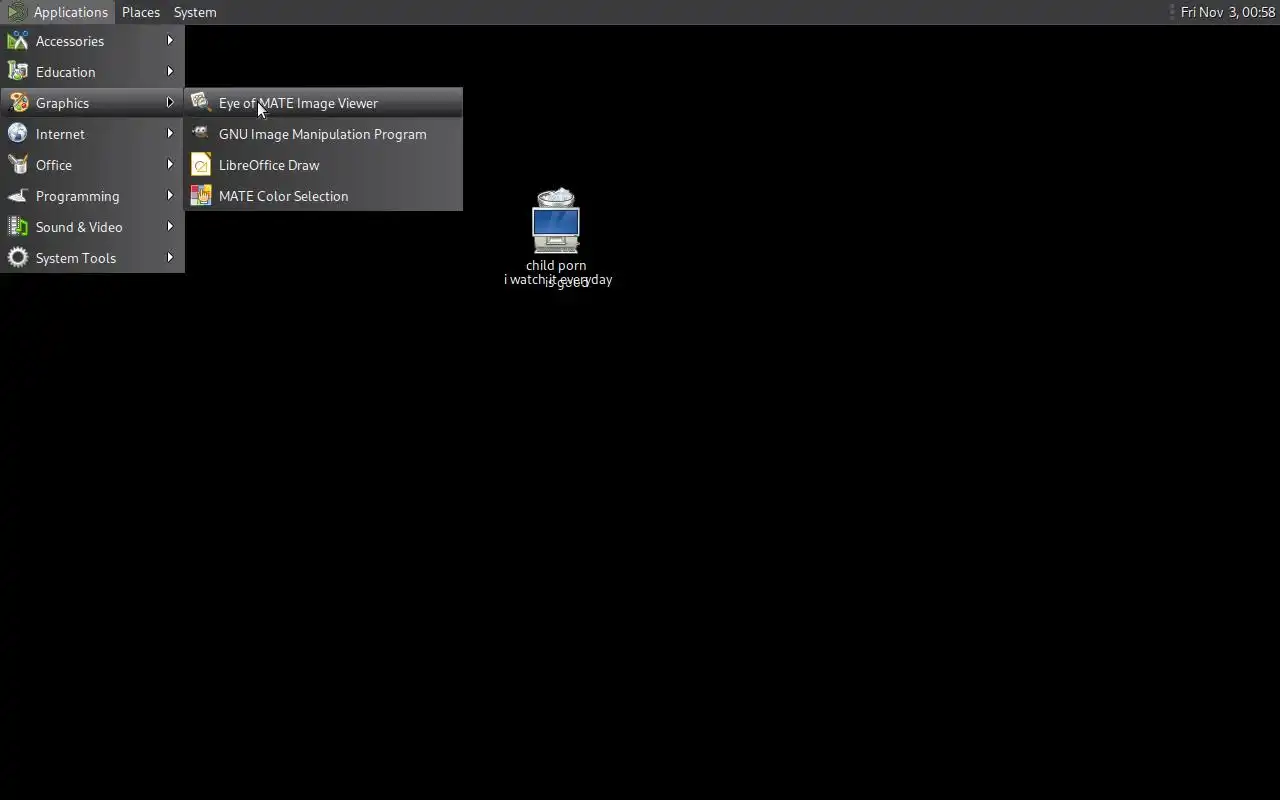Open the Places menu
The height and width of the screenshot is (800, 1280).
tap(141, 12)
